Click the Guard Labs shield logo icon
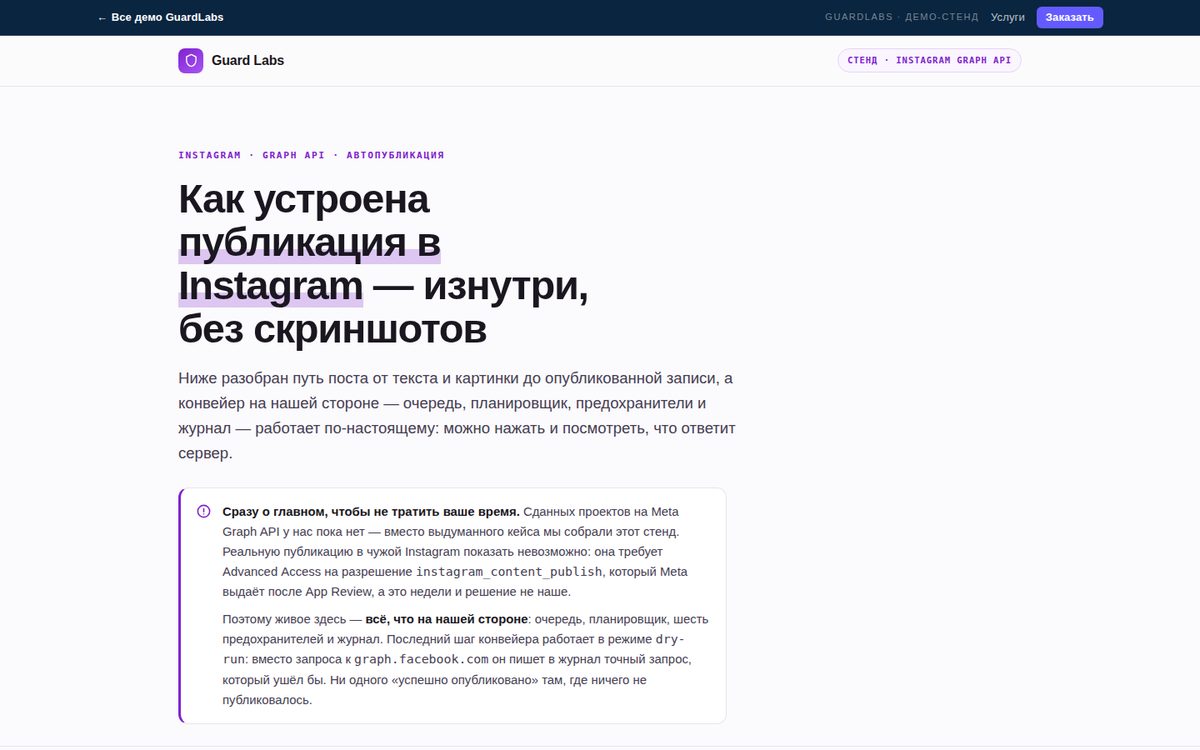 pos(191,61)
